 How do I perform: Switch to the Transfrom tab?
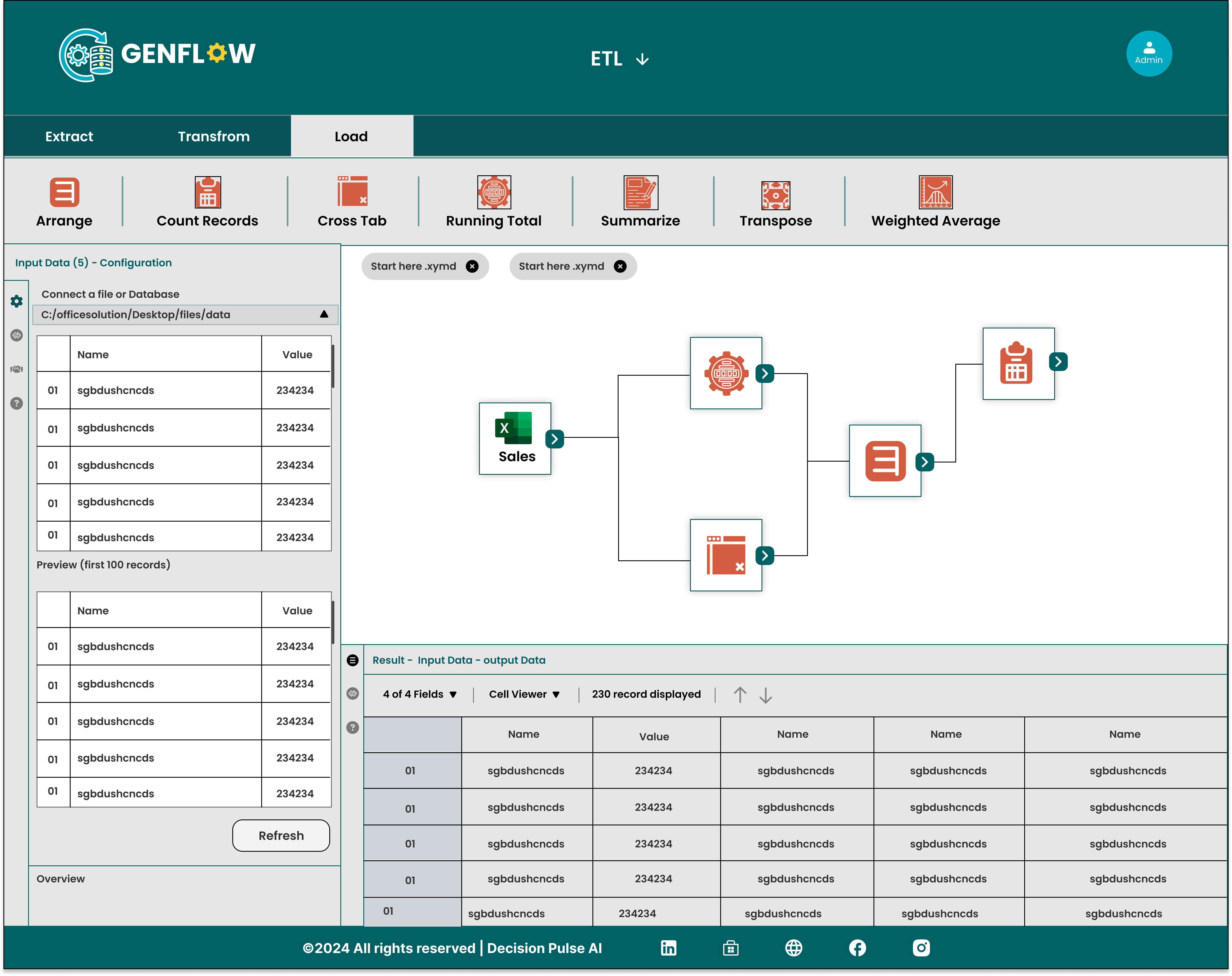tap(214, 136)
